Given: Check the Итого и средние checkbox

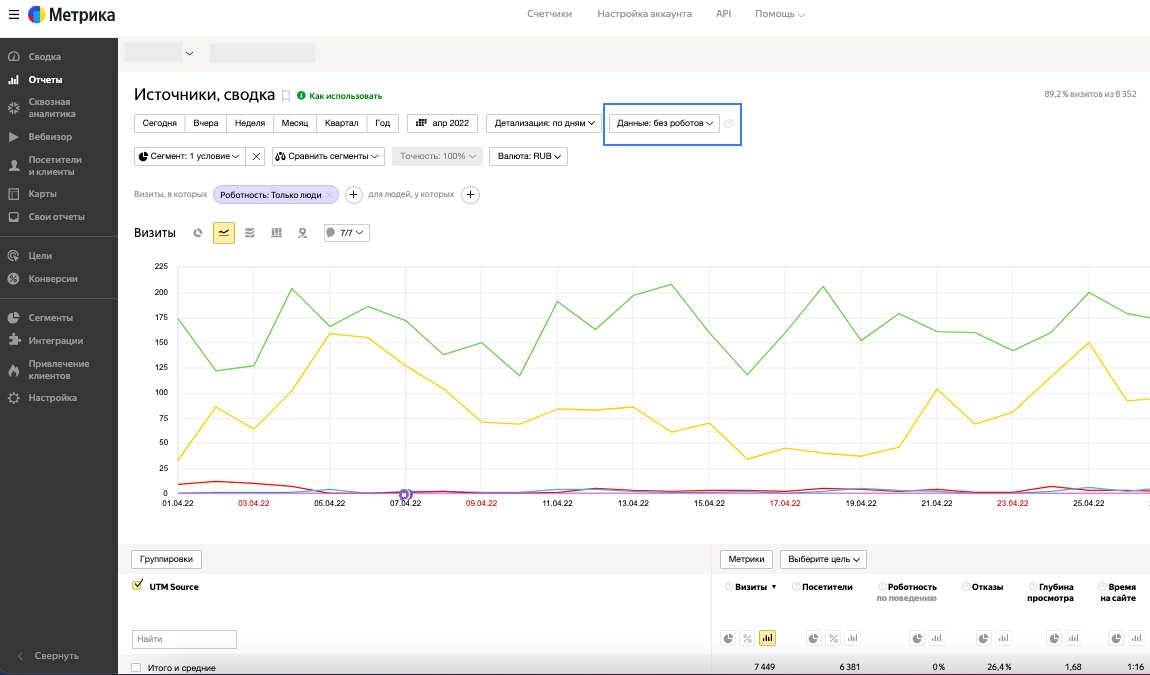Looking at the screenshot, I should (x=137, y=667).
